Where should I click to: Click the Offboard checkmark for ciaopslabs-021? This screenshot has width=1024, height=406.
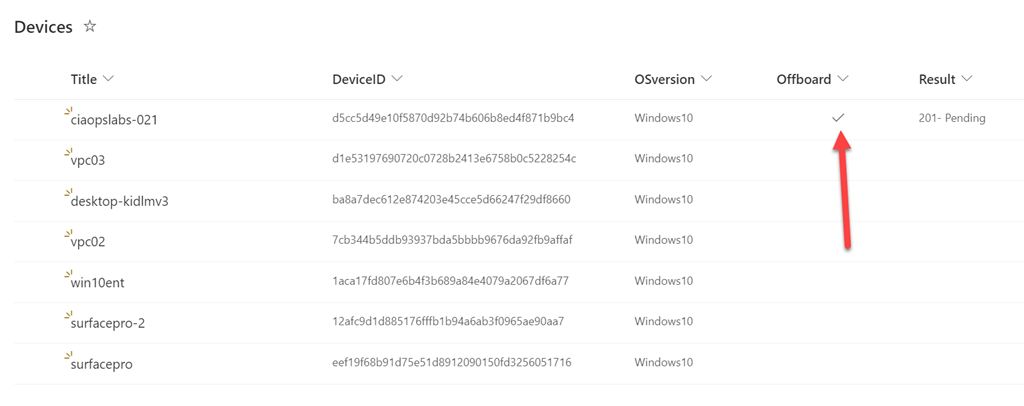[x=838, y=118]
